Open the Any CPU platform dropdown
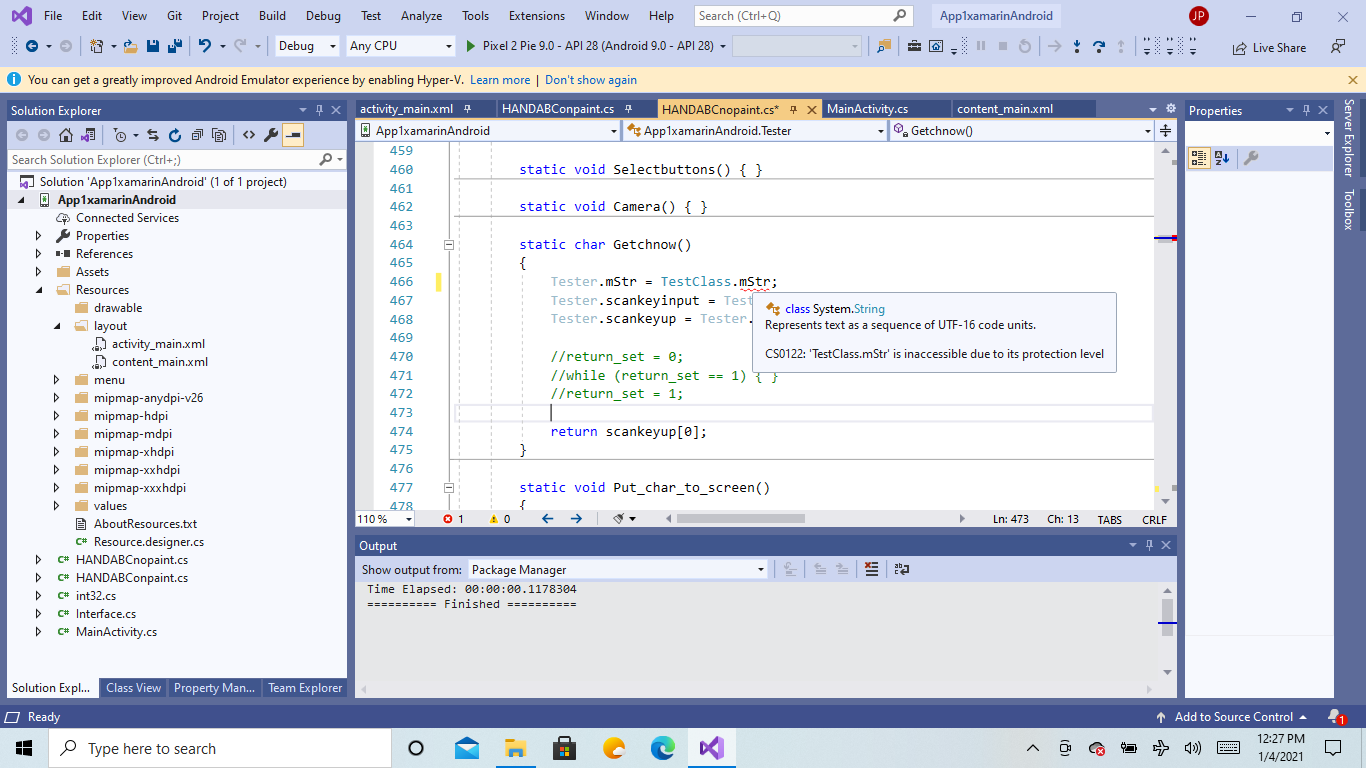This screenshot has width=1366, height=768. click(x=400, y=46)
